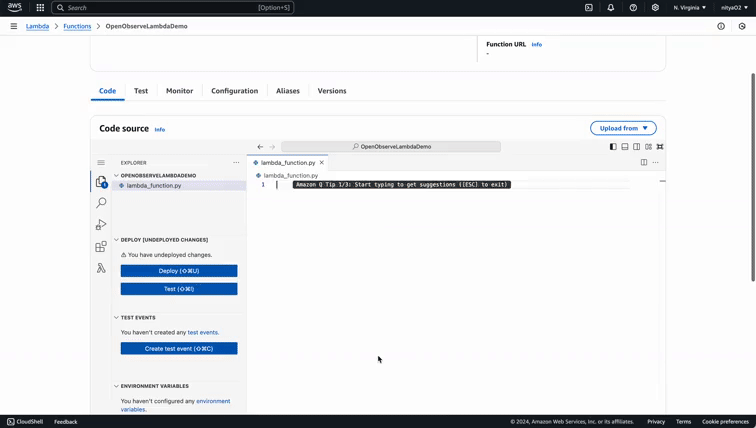Image resolution: width=756 pixels, height=428 pixels.
Task: Select the Explorer files icon in activity bar
Action: point(101,182)
